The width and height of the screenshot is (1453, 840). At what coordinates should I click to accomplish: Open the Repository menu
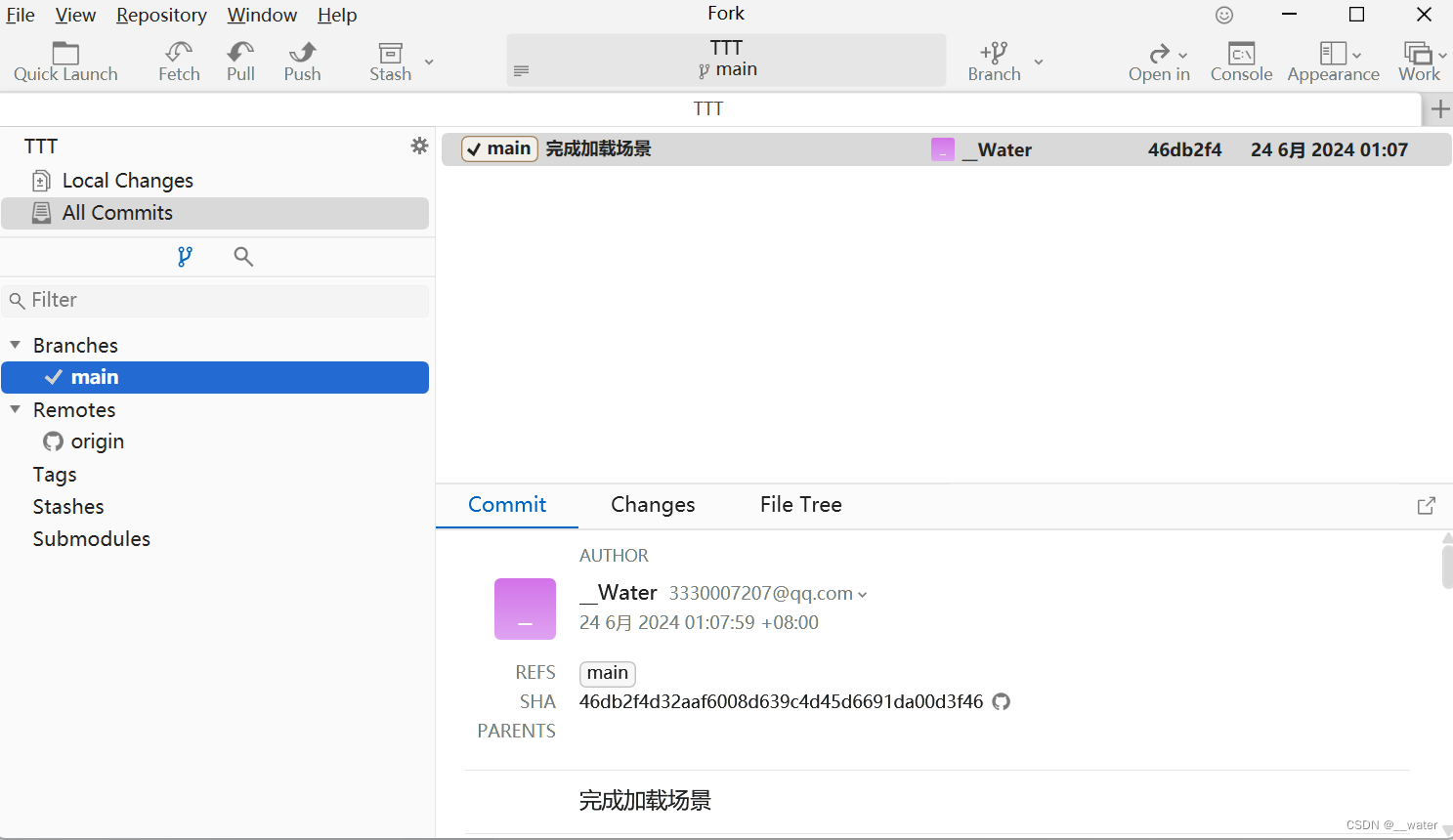(160, 15)
